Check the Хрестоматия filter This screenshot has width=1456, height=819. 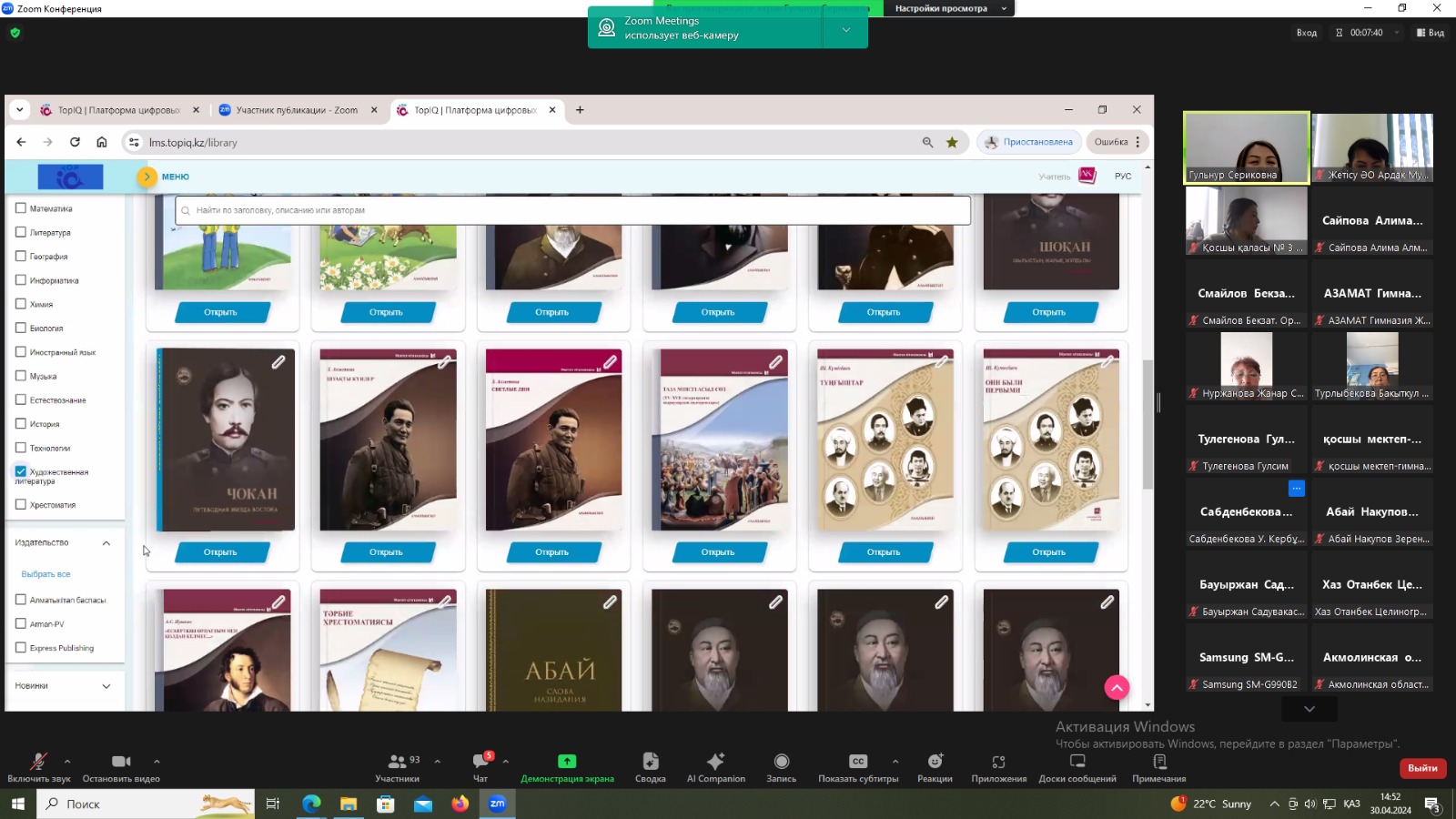[20, 504]
